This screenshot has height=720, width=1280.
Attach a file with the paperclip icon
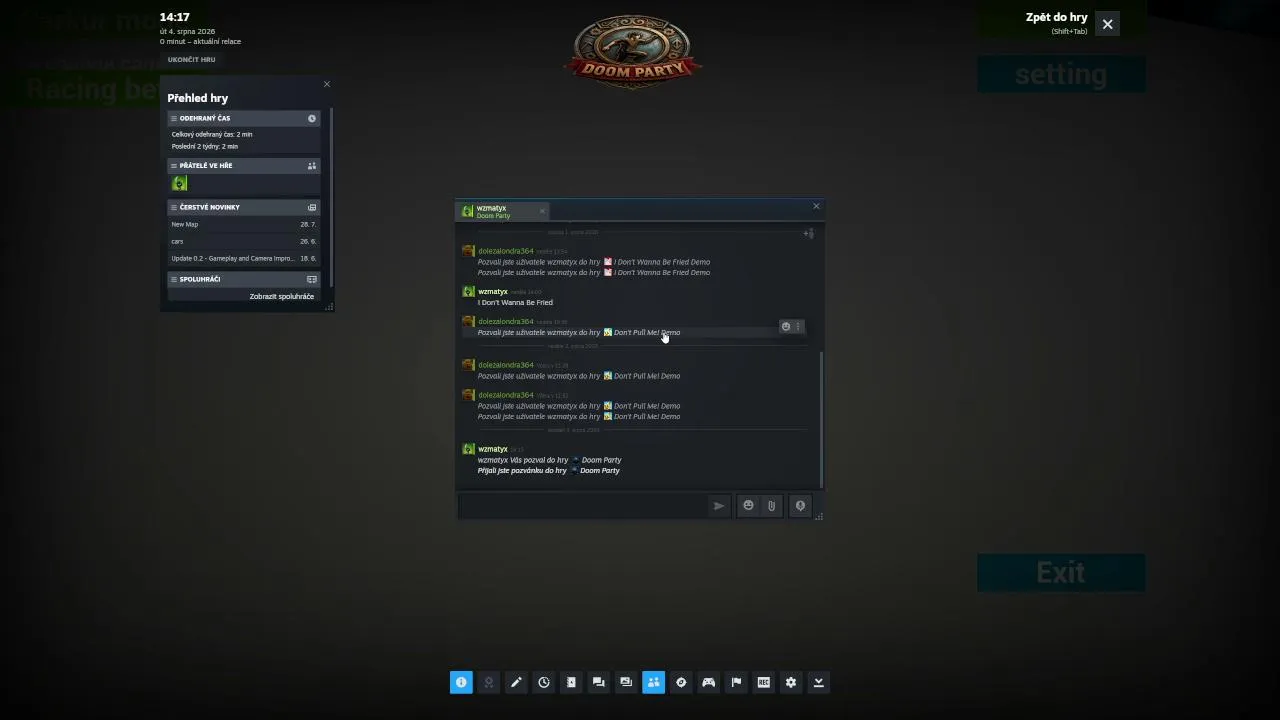771,506
